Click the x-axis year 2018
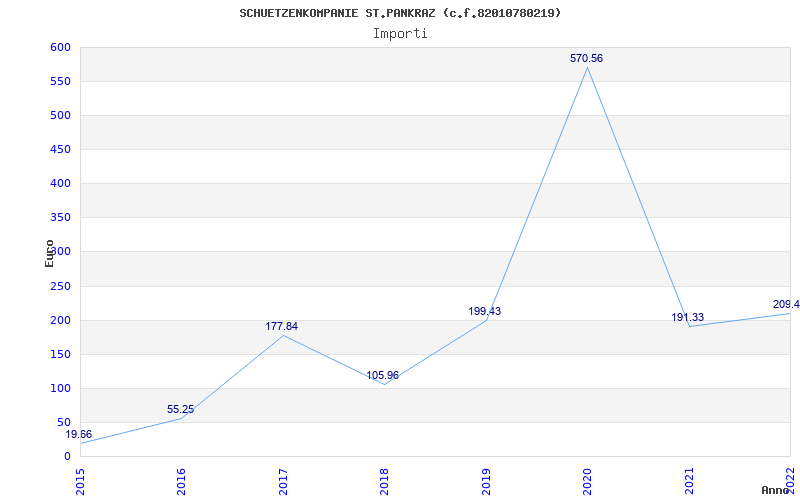The height and width of the screenshot is (500, 800). [384, 482]
